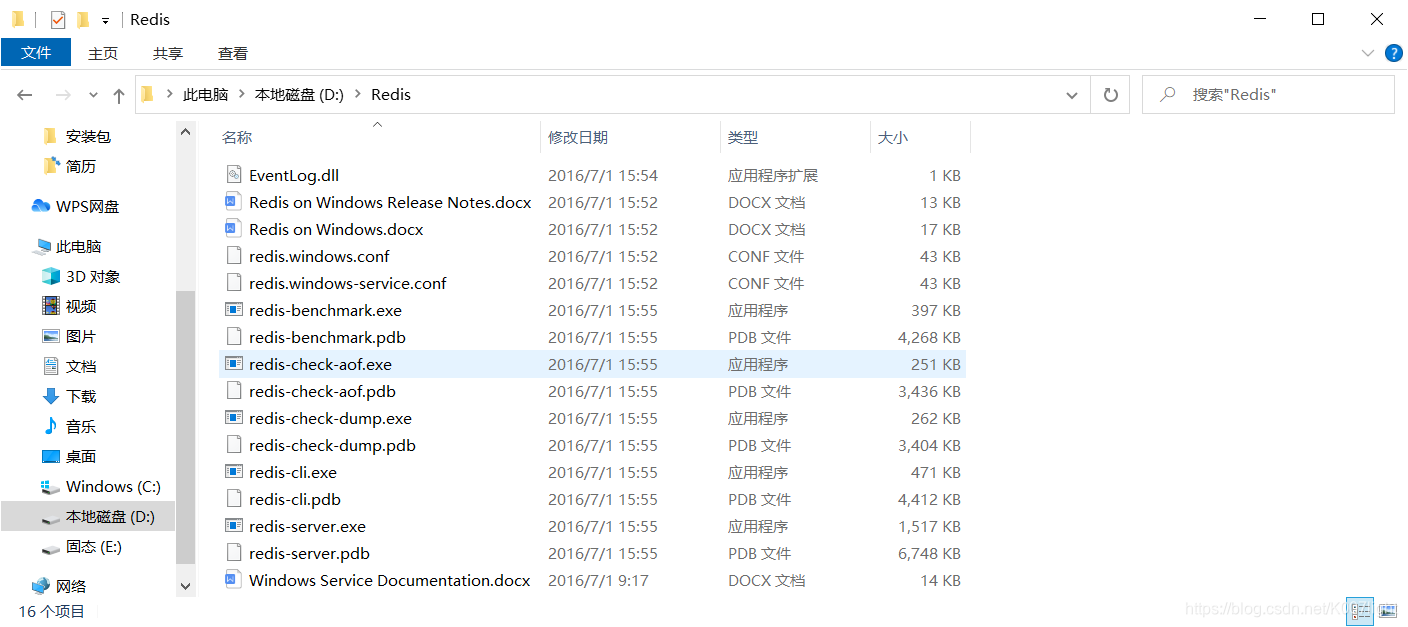
Task: Switch to details view layout icon
Action: point(1360,610)
